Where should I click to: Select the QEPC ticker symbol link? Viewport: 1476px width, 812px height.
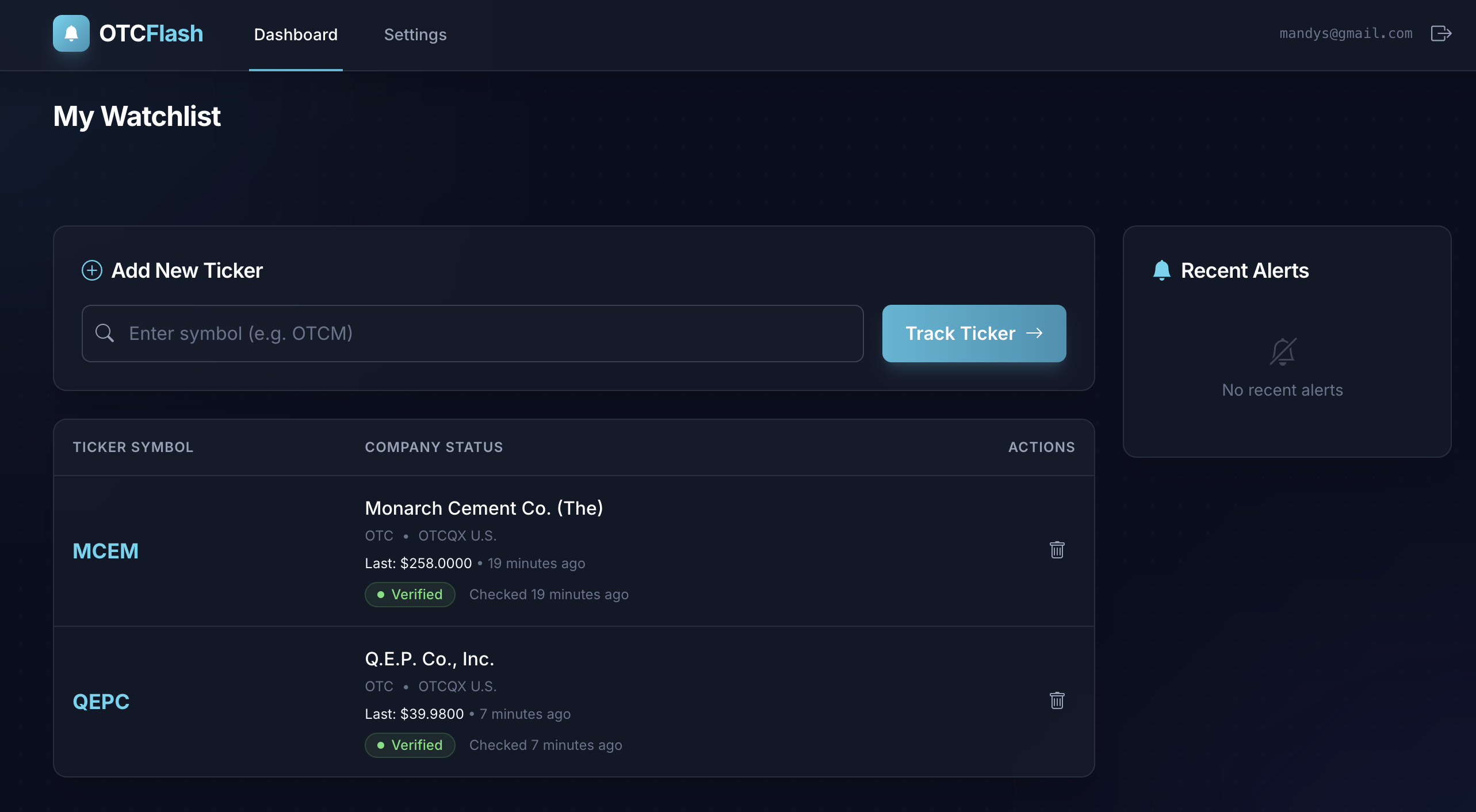[x=101, y=701]
